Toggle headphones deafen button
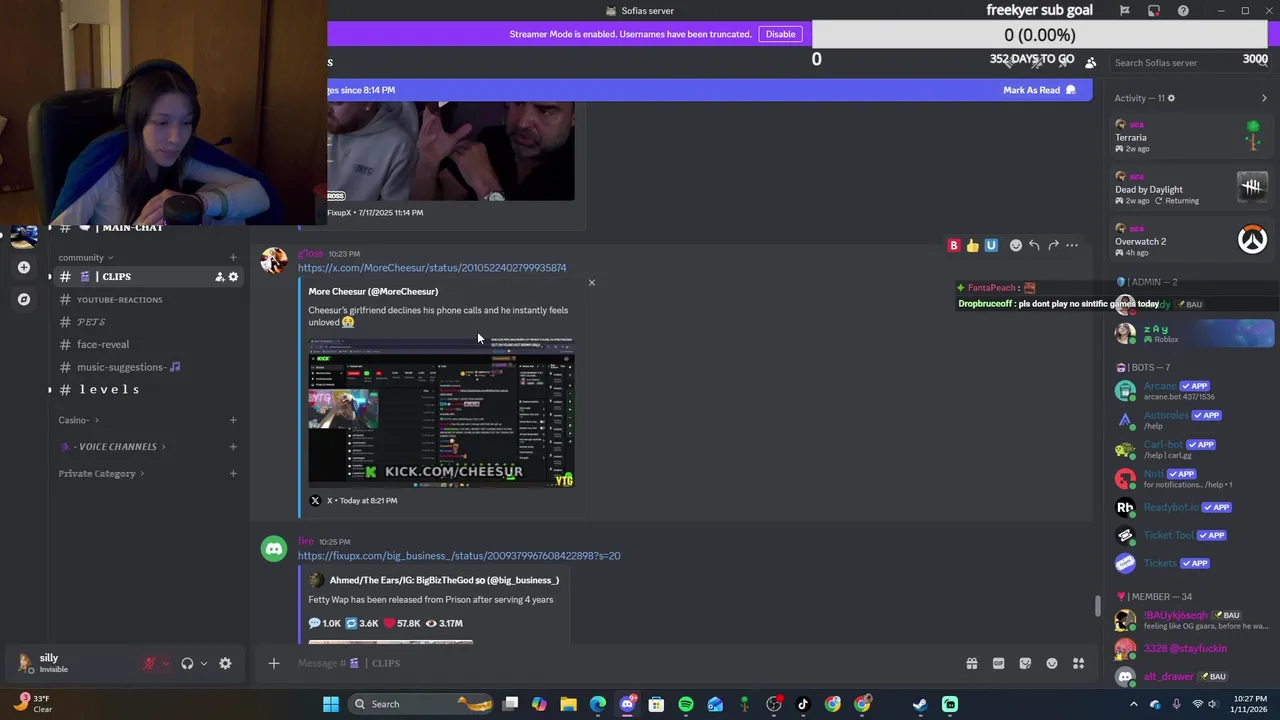The image size is (1280, 720). (187, 663)
